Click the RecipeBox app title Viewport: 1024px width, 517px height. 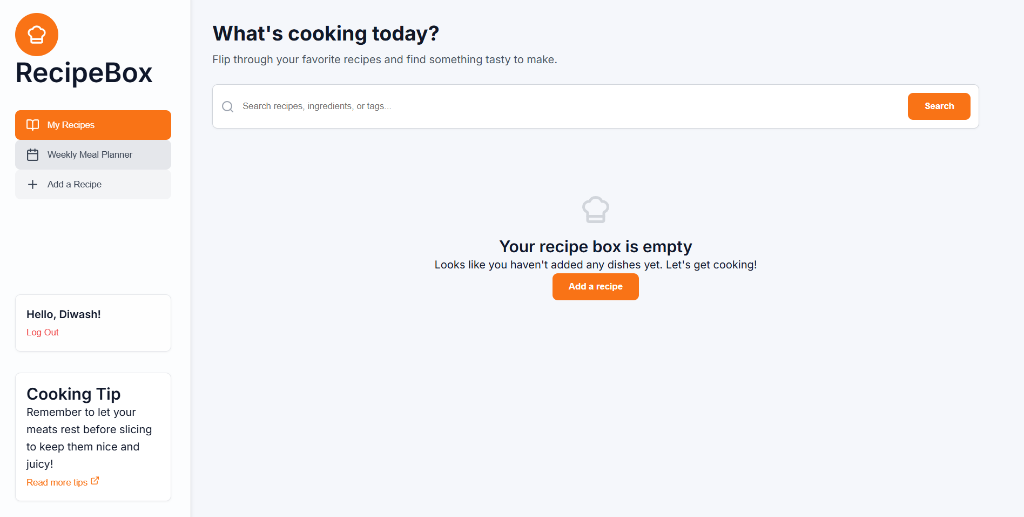click(x=84, y=73)
